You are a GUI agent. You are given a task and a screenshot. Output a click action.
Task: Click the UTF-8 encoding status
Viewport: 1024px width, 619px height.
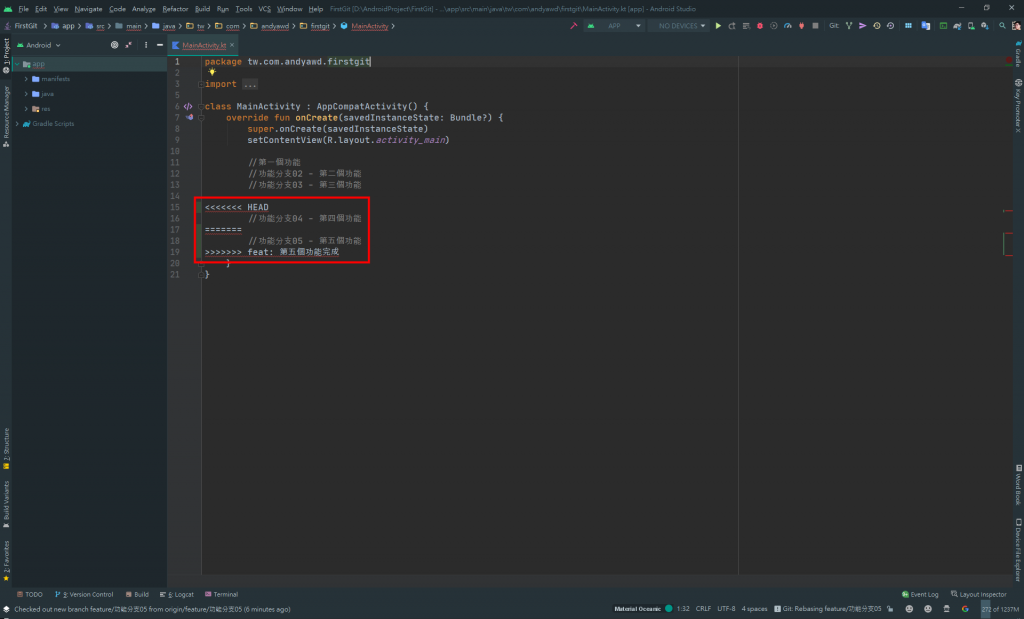pyautogui.click(x=726, y=609)
